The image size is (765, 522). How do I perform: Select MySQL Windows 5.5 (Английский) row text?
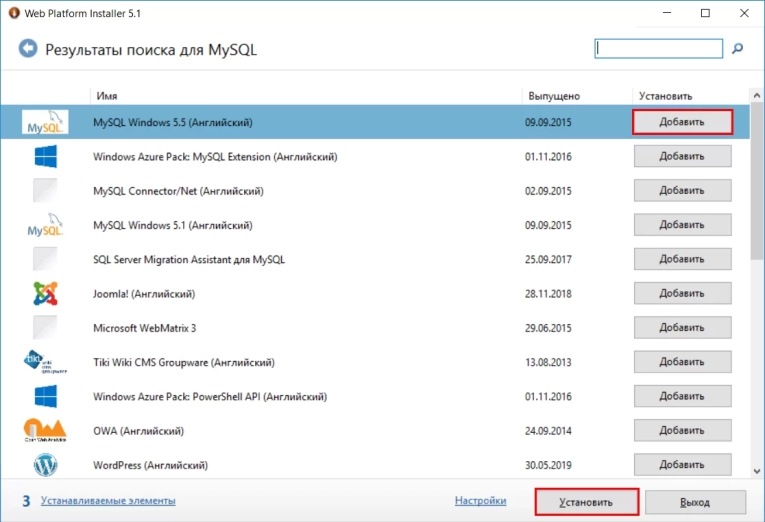pos(173,122)
